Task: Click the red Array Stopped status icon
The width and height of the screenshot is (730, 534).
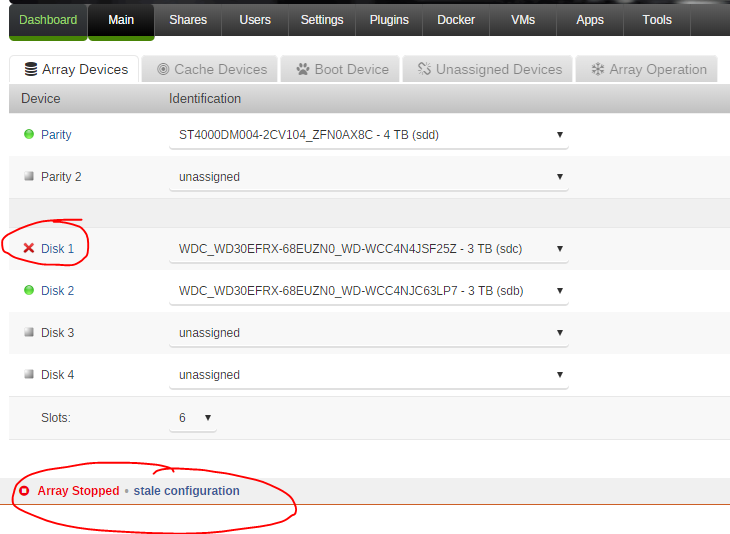Action: pyautogui.click(x=24, y=491)
